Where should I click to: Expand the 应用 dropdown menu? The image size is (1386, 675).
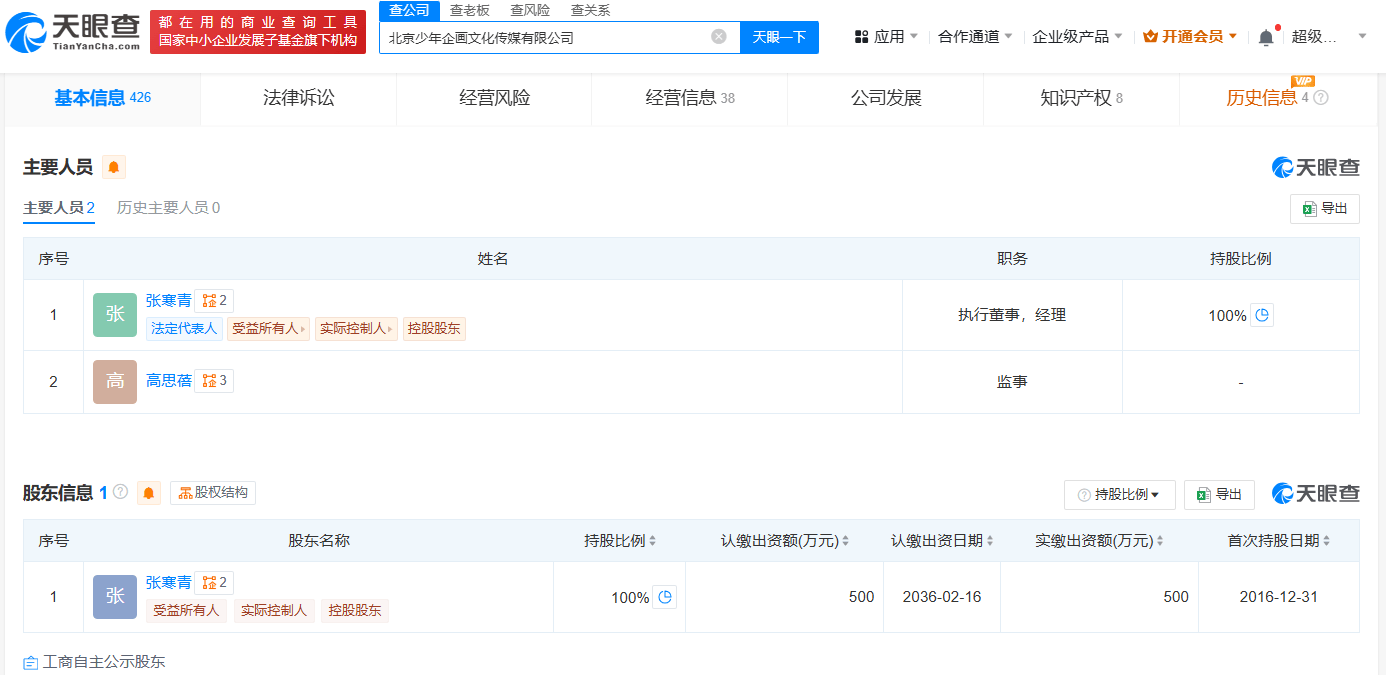coord(886,37)
